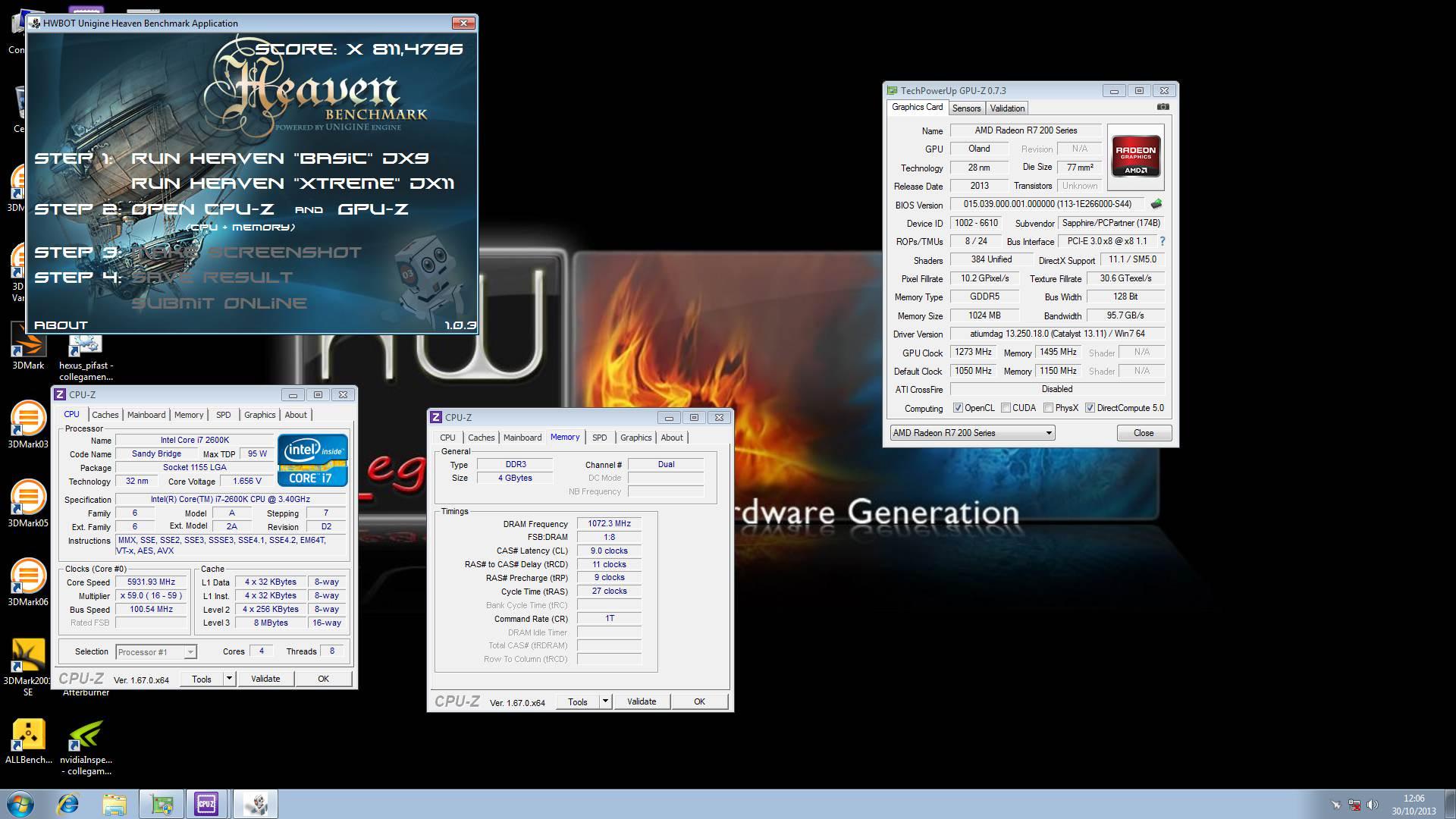
Task: Toggle the OpenCL checkbox in GPU-Z
Action: (x=958, y=408)
